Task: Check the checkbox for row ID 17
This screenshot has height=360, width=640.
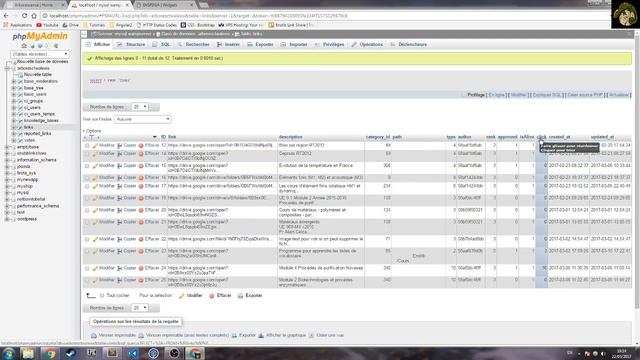Action: click(87, 187)
